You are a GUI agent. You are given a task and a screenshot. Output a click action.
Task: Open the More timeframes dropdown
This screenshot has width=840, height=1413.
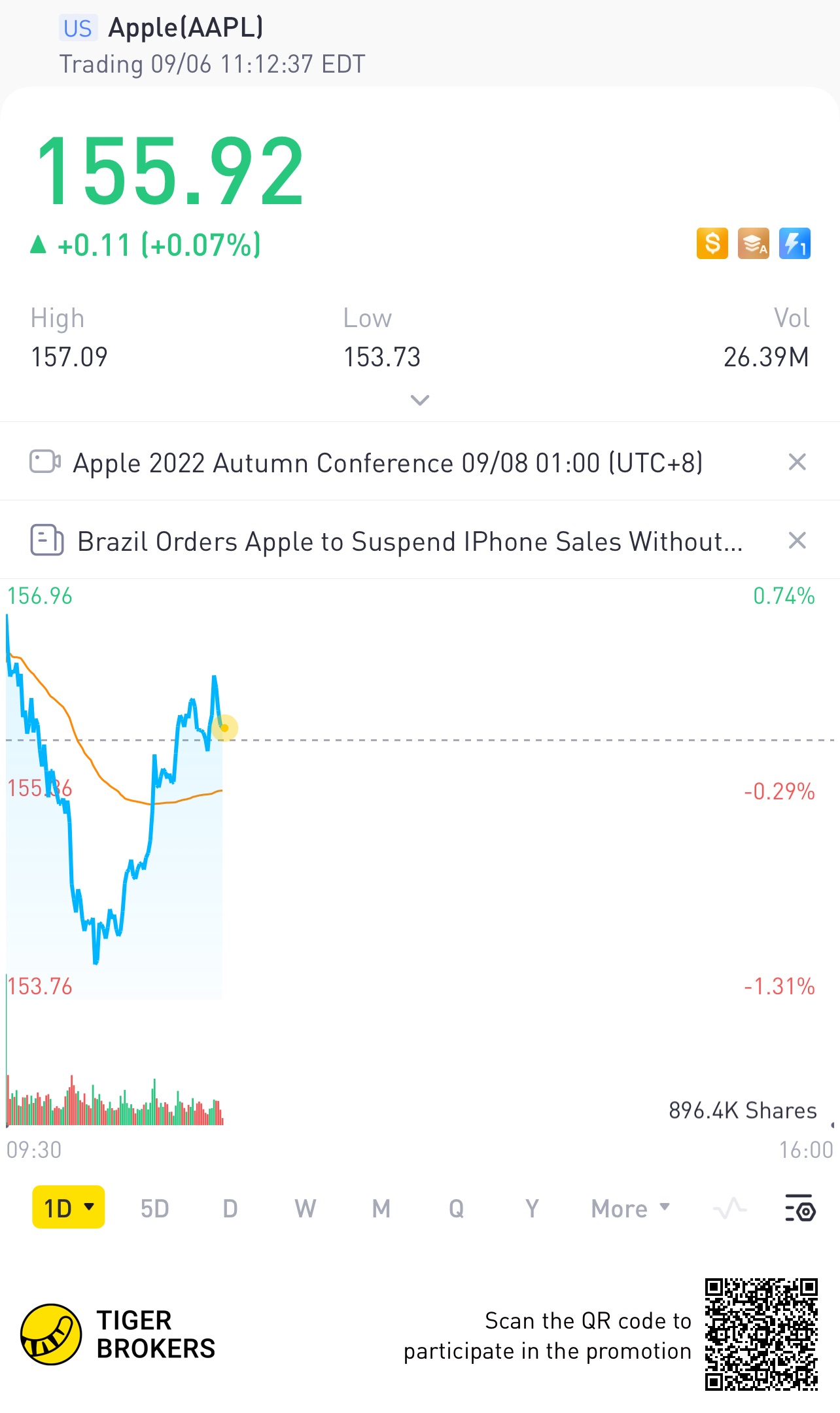631,1208
